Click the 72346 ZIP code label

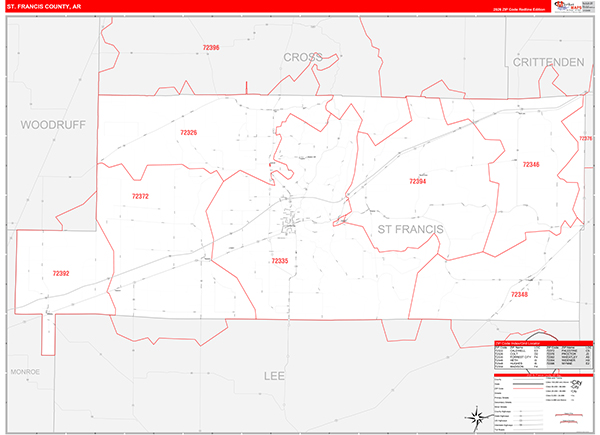point(531,165)
